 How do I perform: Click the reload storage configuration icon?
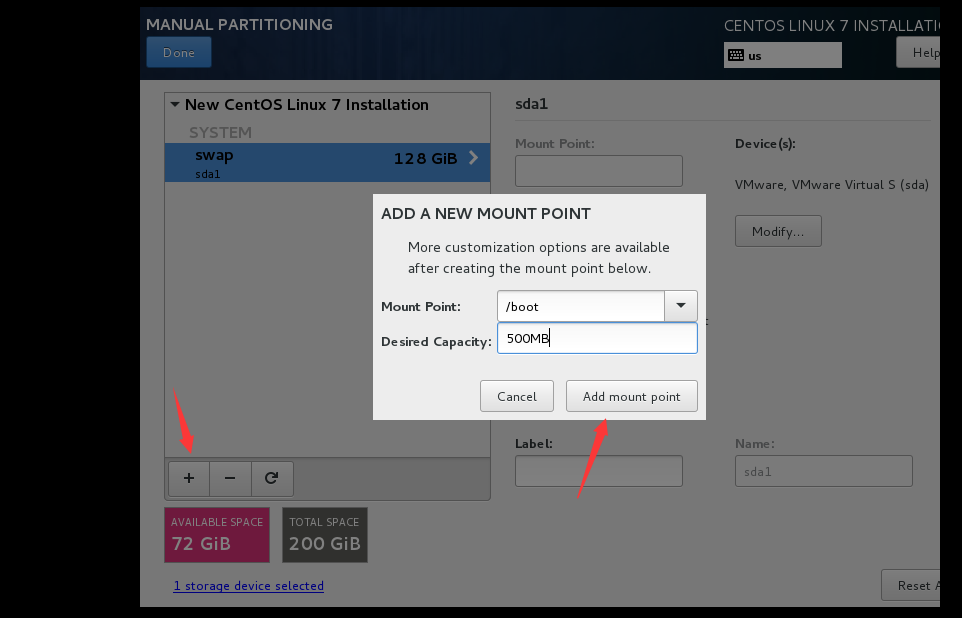[x=272, y=478]
